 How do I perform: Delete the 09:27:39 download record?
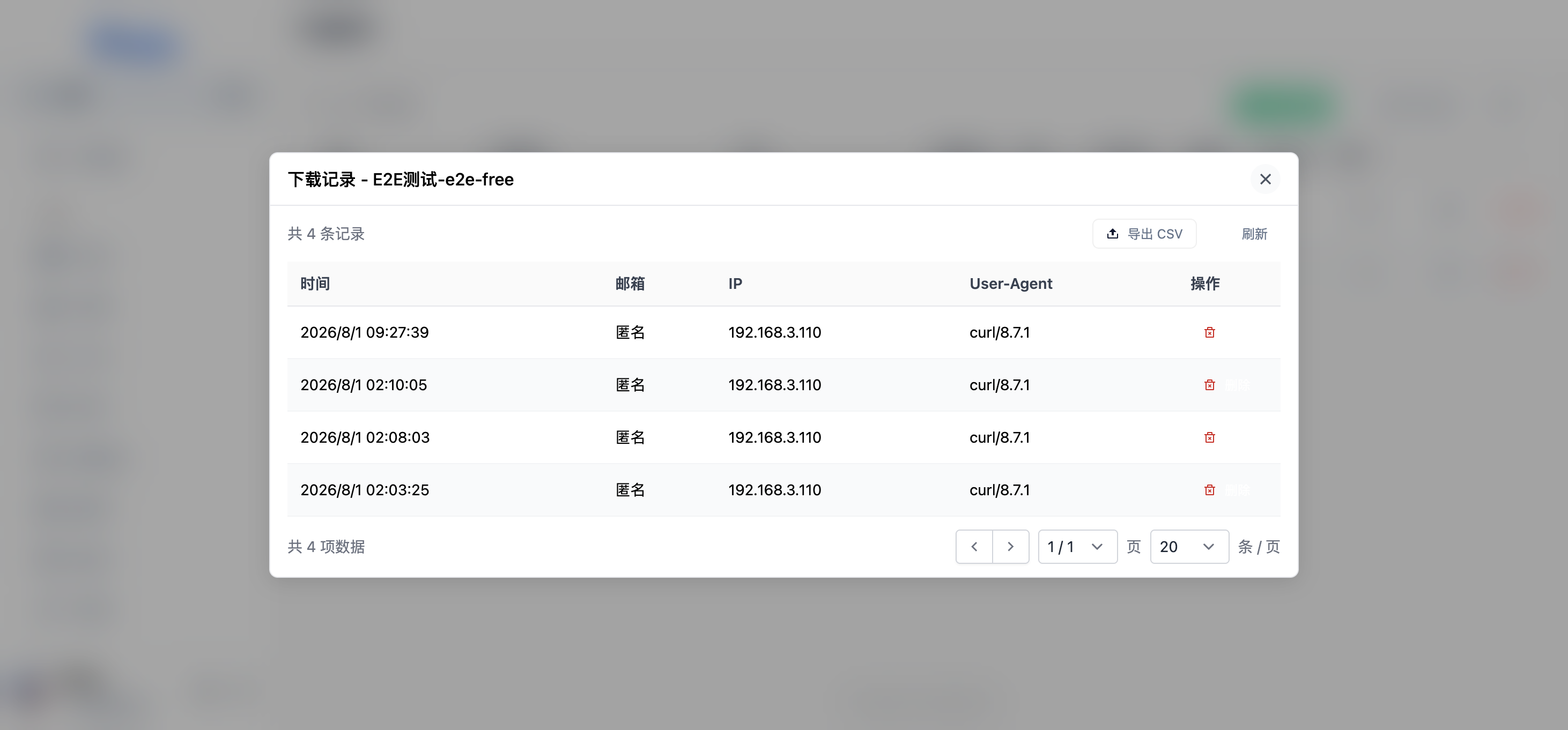[x=1209, y=332]
